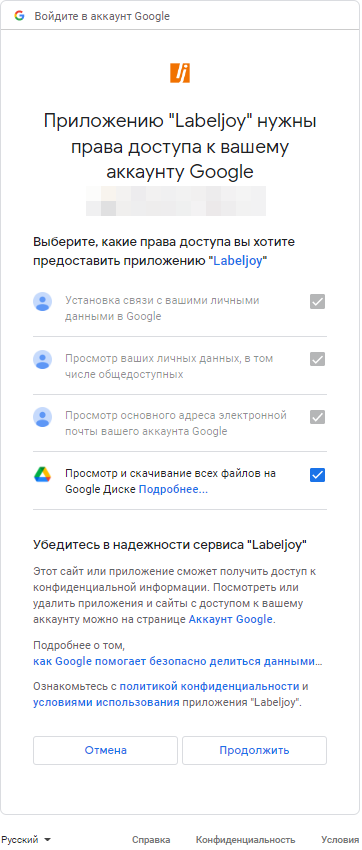Image resolution: width=362 pixels, height=850 pixels.
Task: Click profile icon beside 'Установка связи' permission
Action: (42, 301)
